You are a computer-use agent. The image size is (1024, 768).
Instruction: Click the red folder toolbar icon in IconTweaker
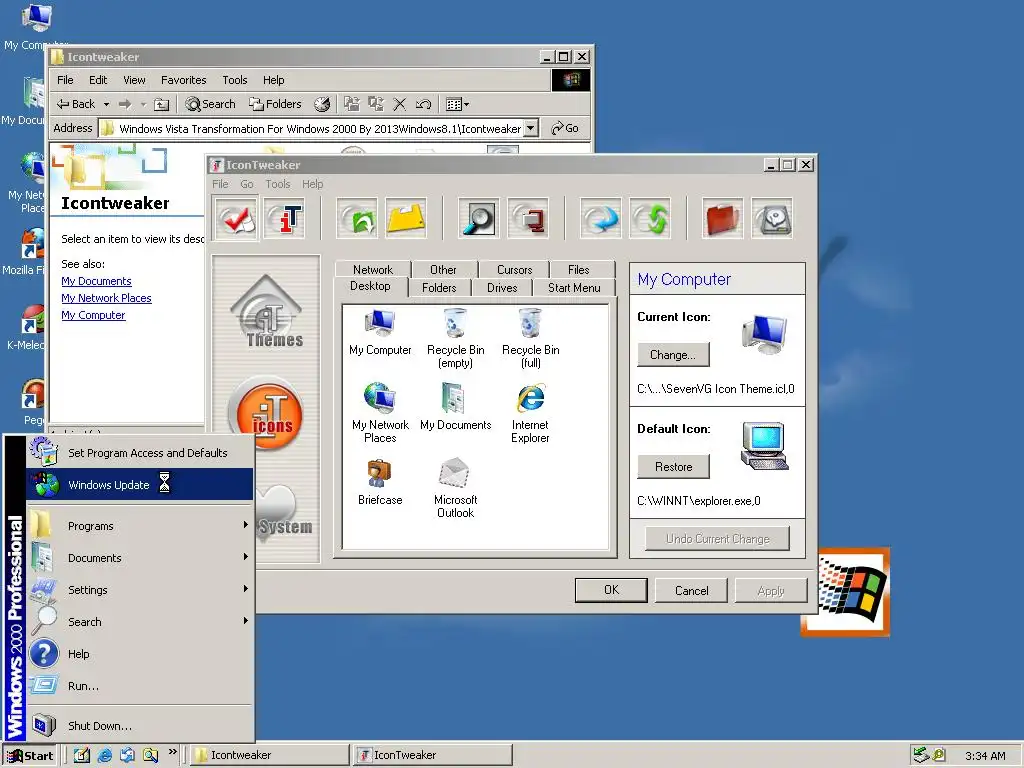point(723,218)
